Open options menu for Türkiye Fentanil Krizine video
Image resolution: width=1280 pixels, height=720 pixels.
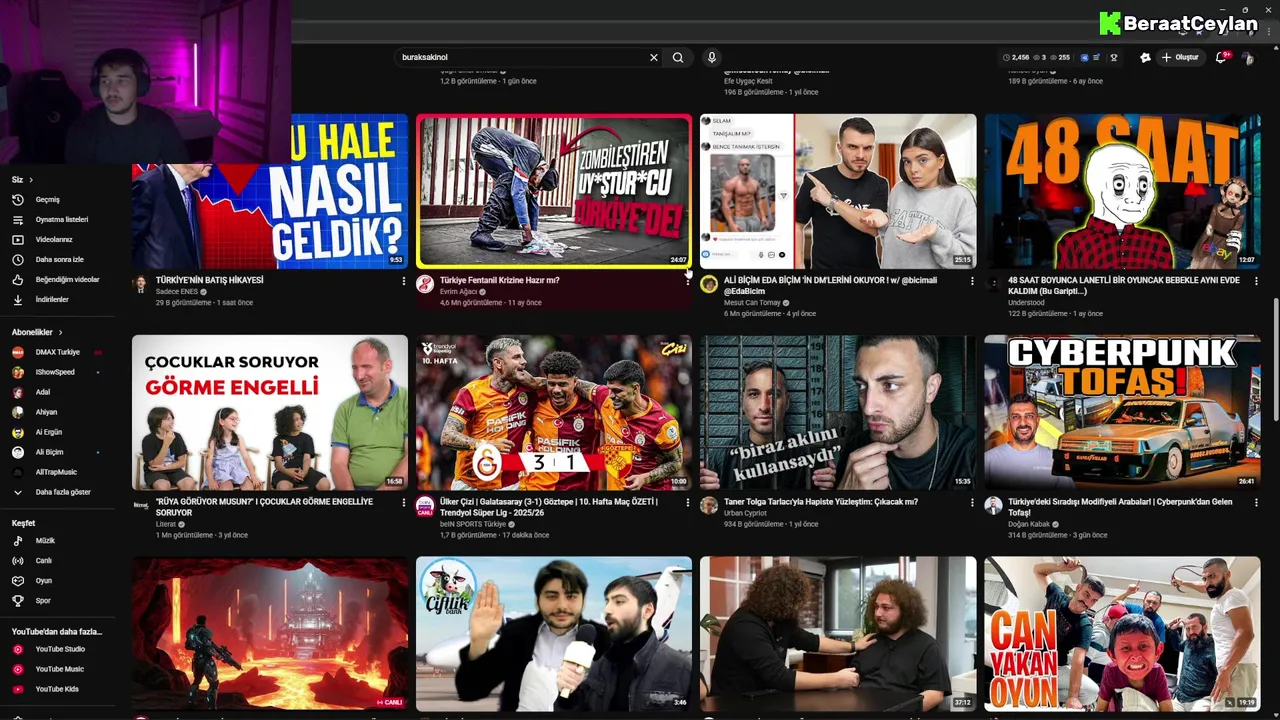click(688, 281)
